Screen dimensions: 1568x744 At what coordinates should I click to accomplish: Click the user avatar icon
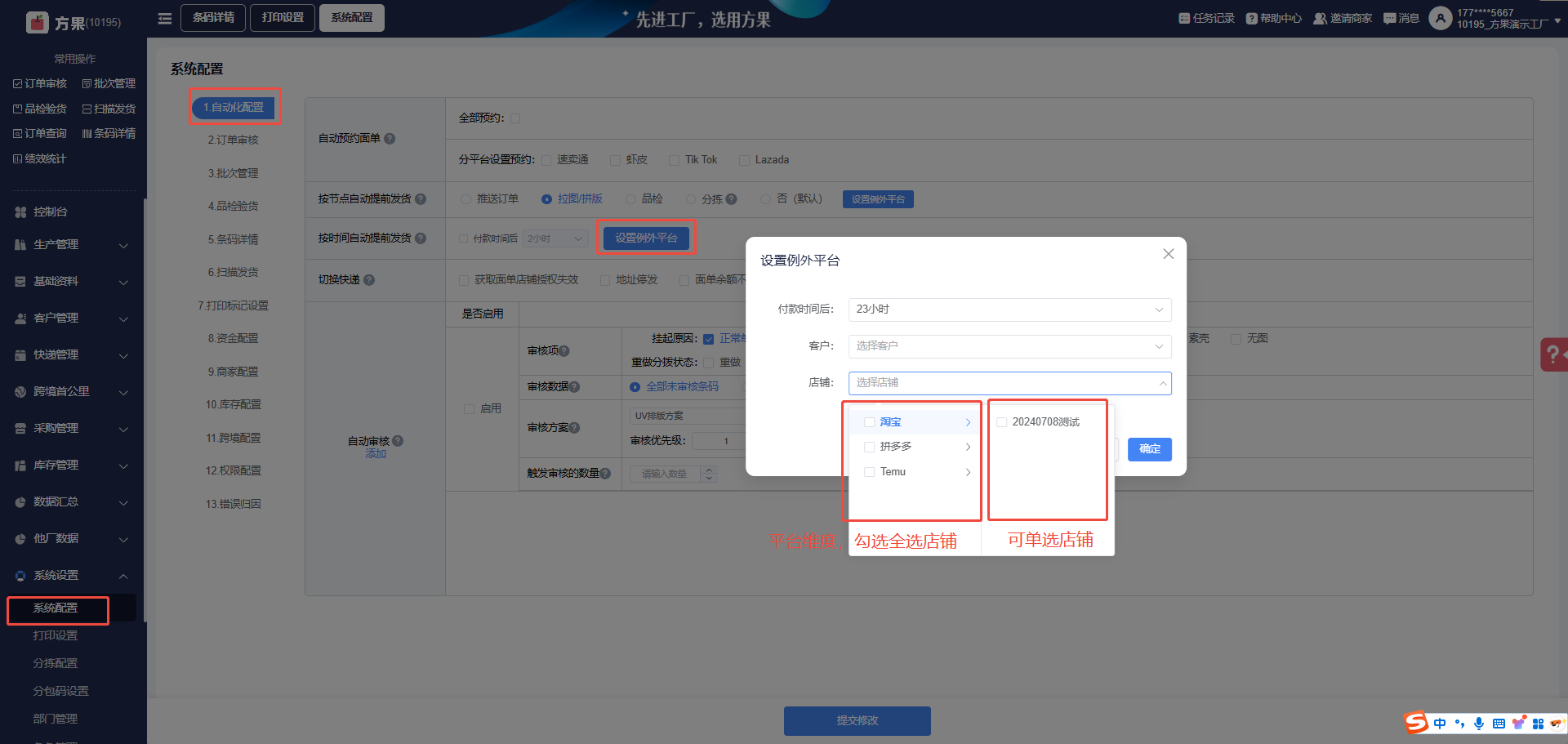pyautogui.click(x=1440, y=18)
